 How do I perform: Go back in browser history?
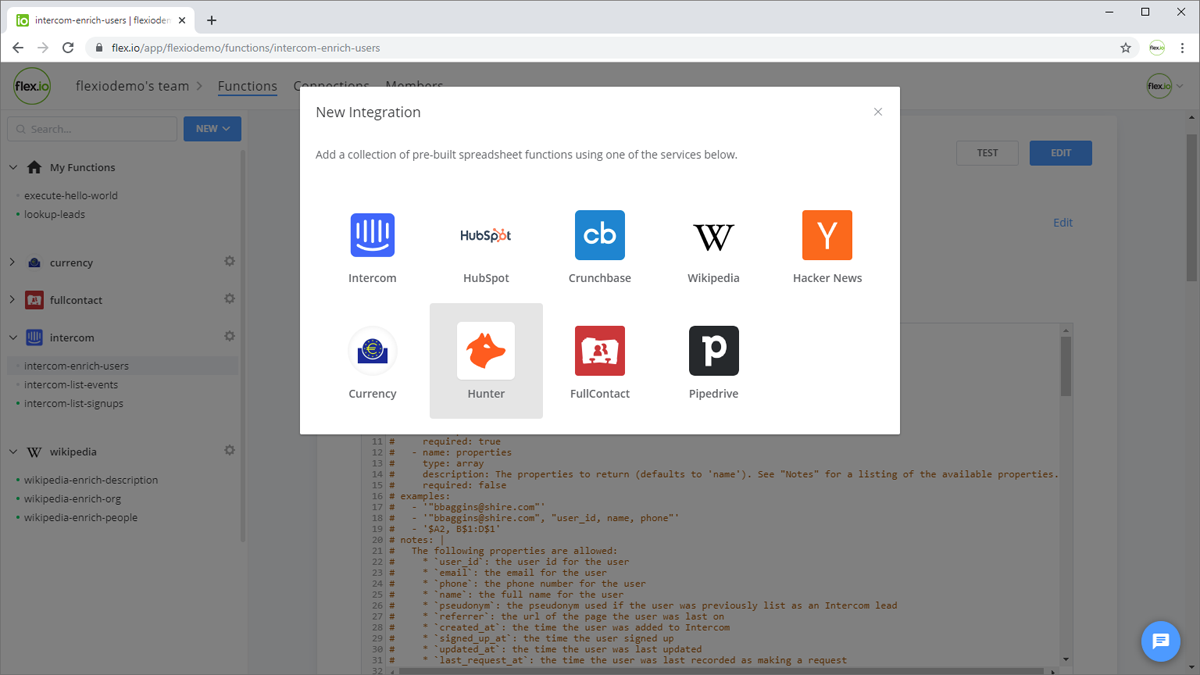[x=18, y=47]
